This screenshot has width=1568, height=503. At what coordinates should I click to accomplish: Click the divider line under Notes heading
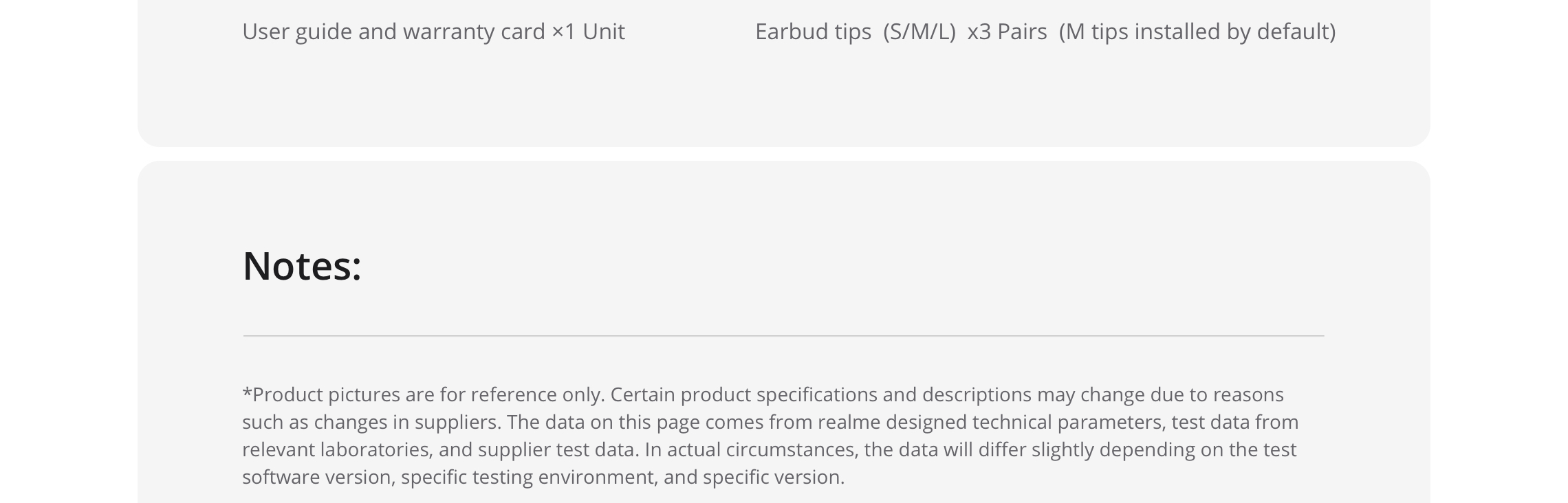pos(783,336)
